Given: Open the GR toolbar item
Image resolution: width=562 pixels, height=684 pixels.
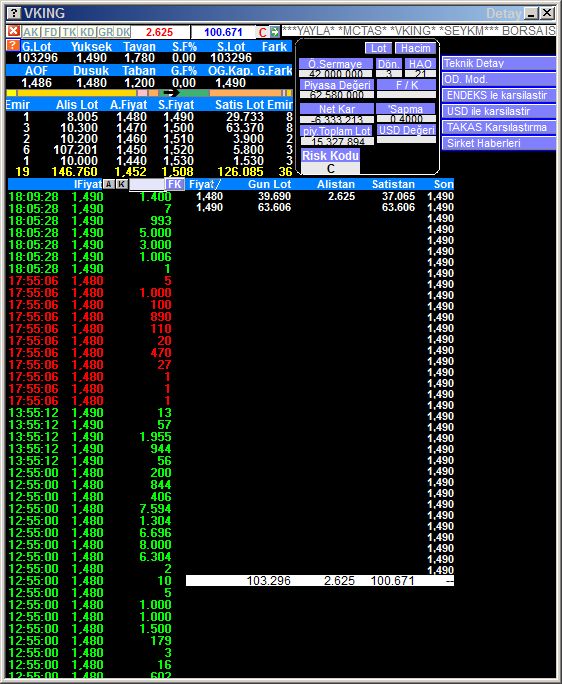Looking at the screenshot, I should pos(105,32).
